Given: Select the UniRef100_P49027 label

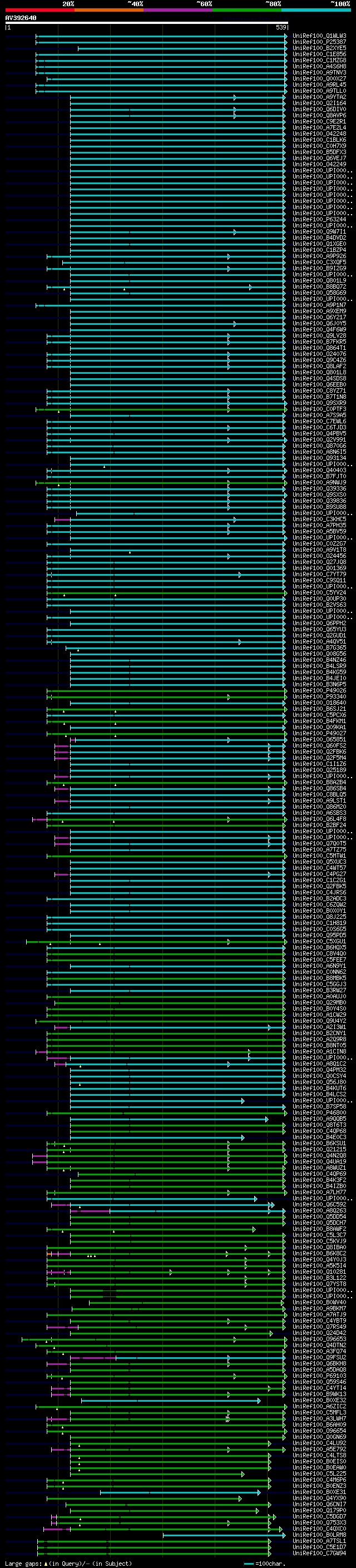Looking at the screenshot, I should [x=319, y=733].
